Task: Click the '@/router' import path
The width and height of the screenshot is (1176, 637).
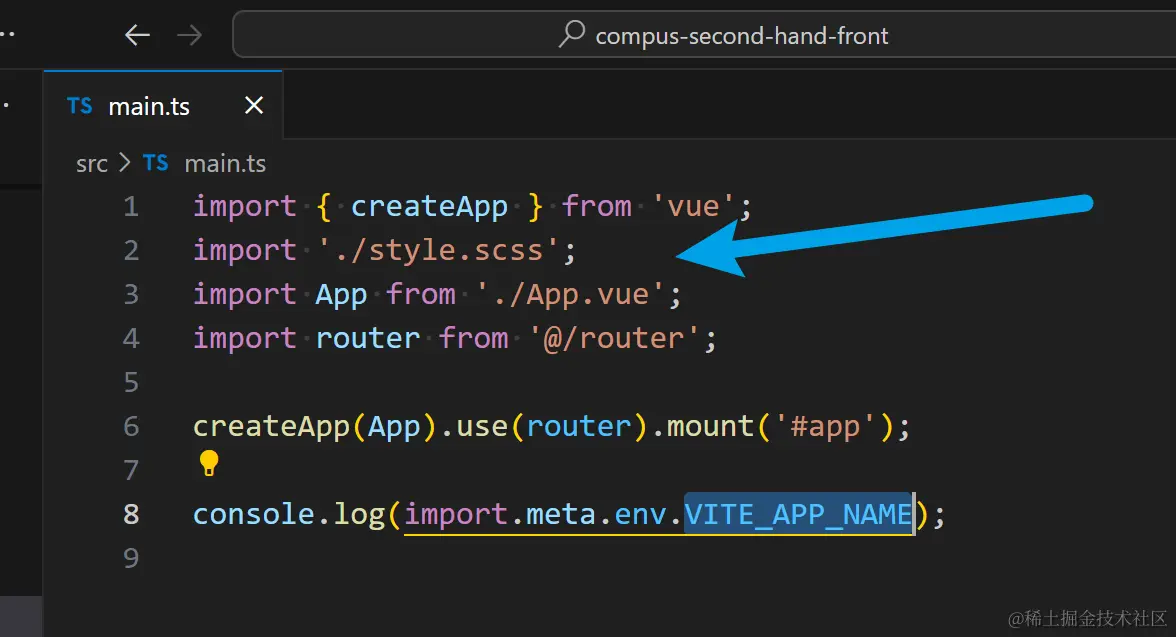Action: [614, 338]
